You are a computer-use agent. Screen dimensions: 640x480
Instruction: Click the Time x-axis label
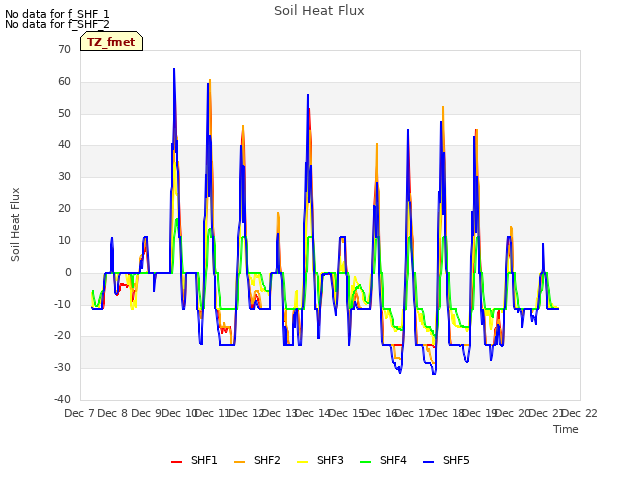click(x=566, y=429)
